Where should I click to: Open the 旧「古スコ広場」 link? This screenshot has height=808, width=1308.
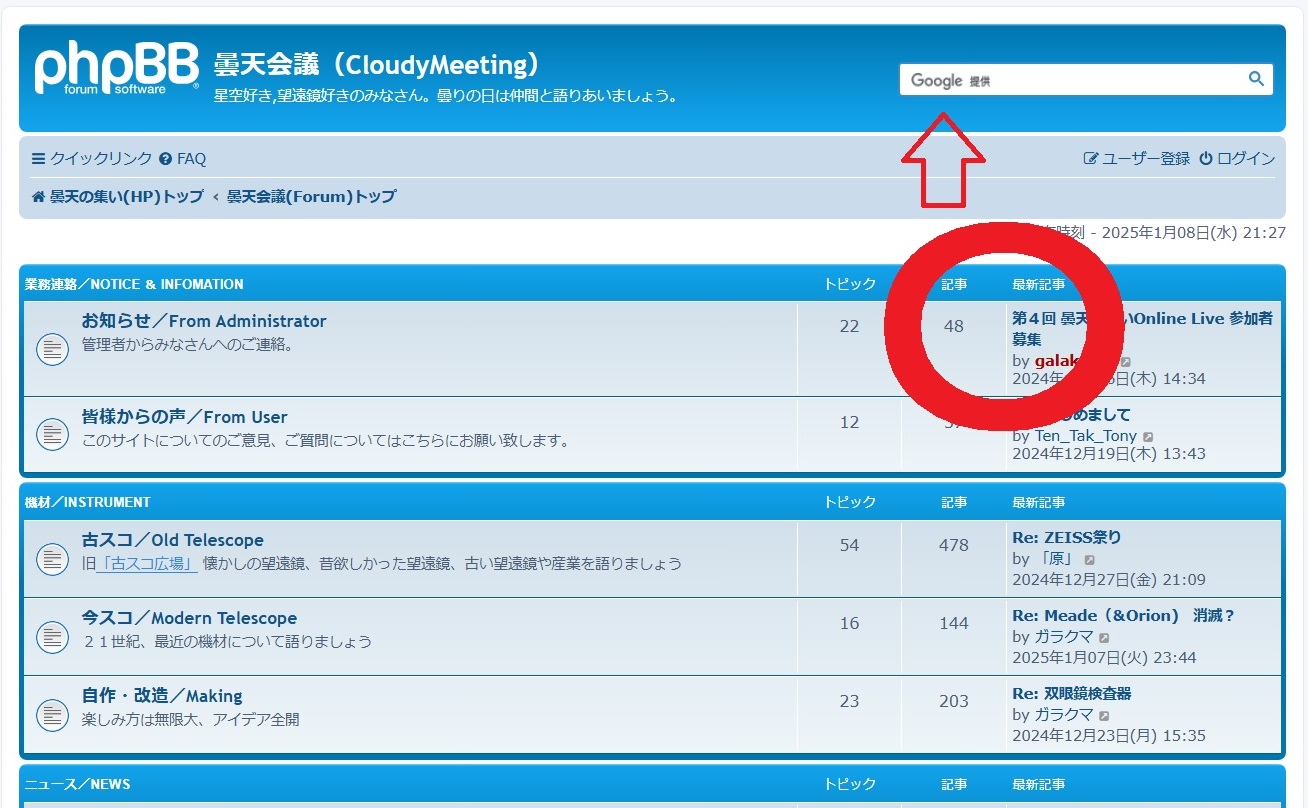(x=146, y=563)
